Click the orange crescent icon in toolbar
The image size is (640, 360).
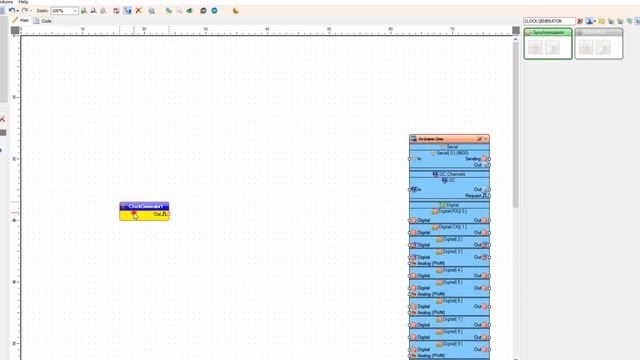236,11
